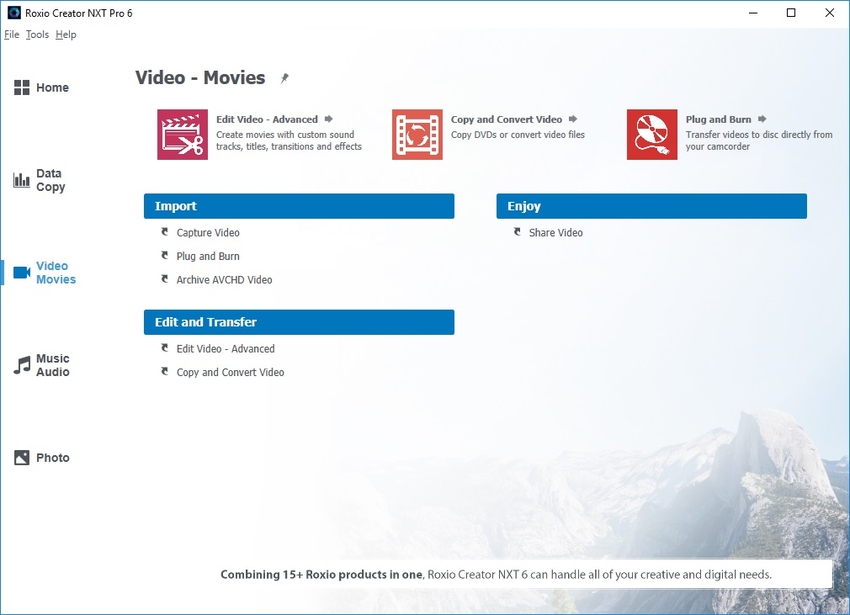Viewport: 850px width, 615px height.
Task: Click arrow icon beside Archive AVCHD Video
Action: coord(165,279)
